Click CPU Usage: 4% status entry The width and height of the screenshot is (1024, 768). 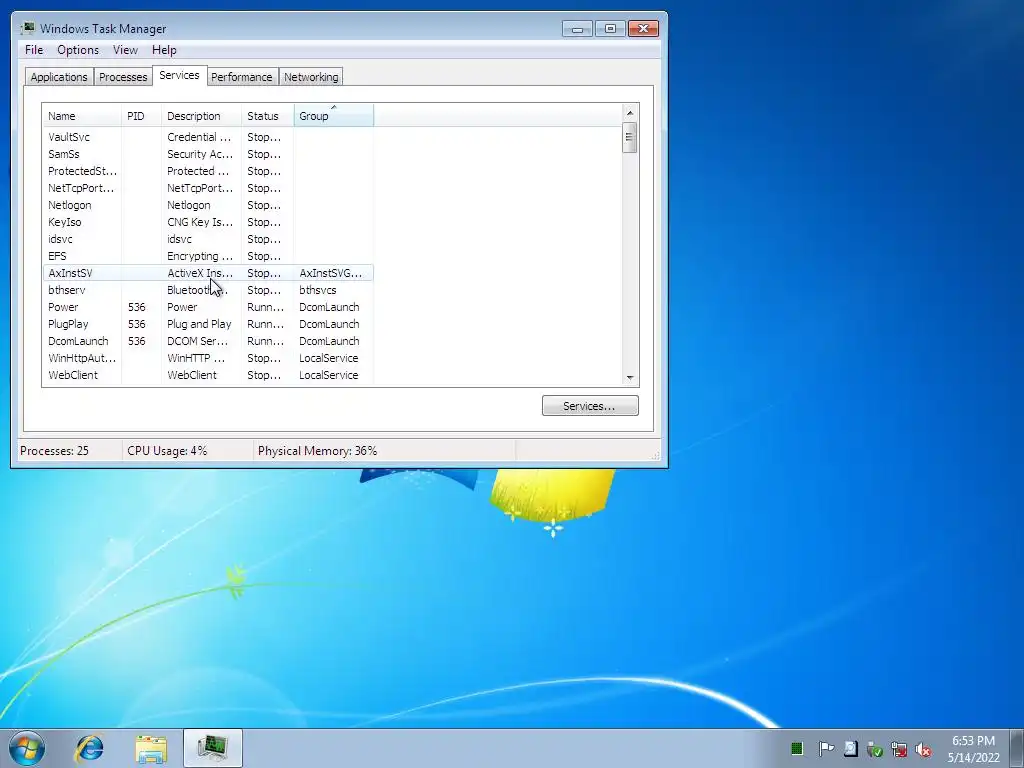[167, 451]
